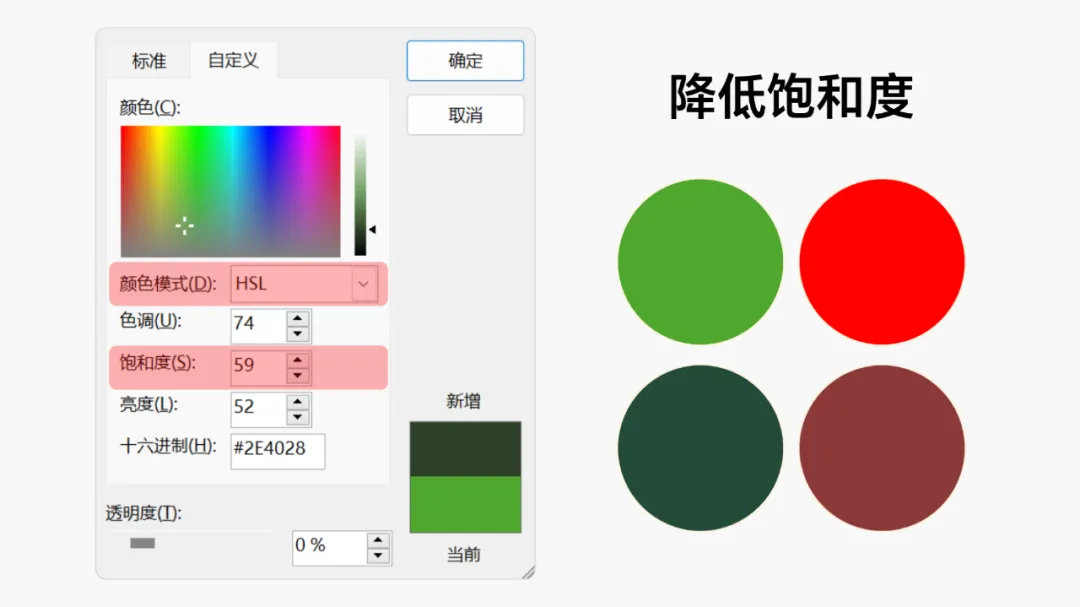Select the dark reddish-brown circle

[x=882, y=448]
